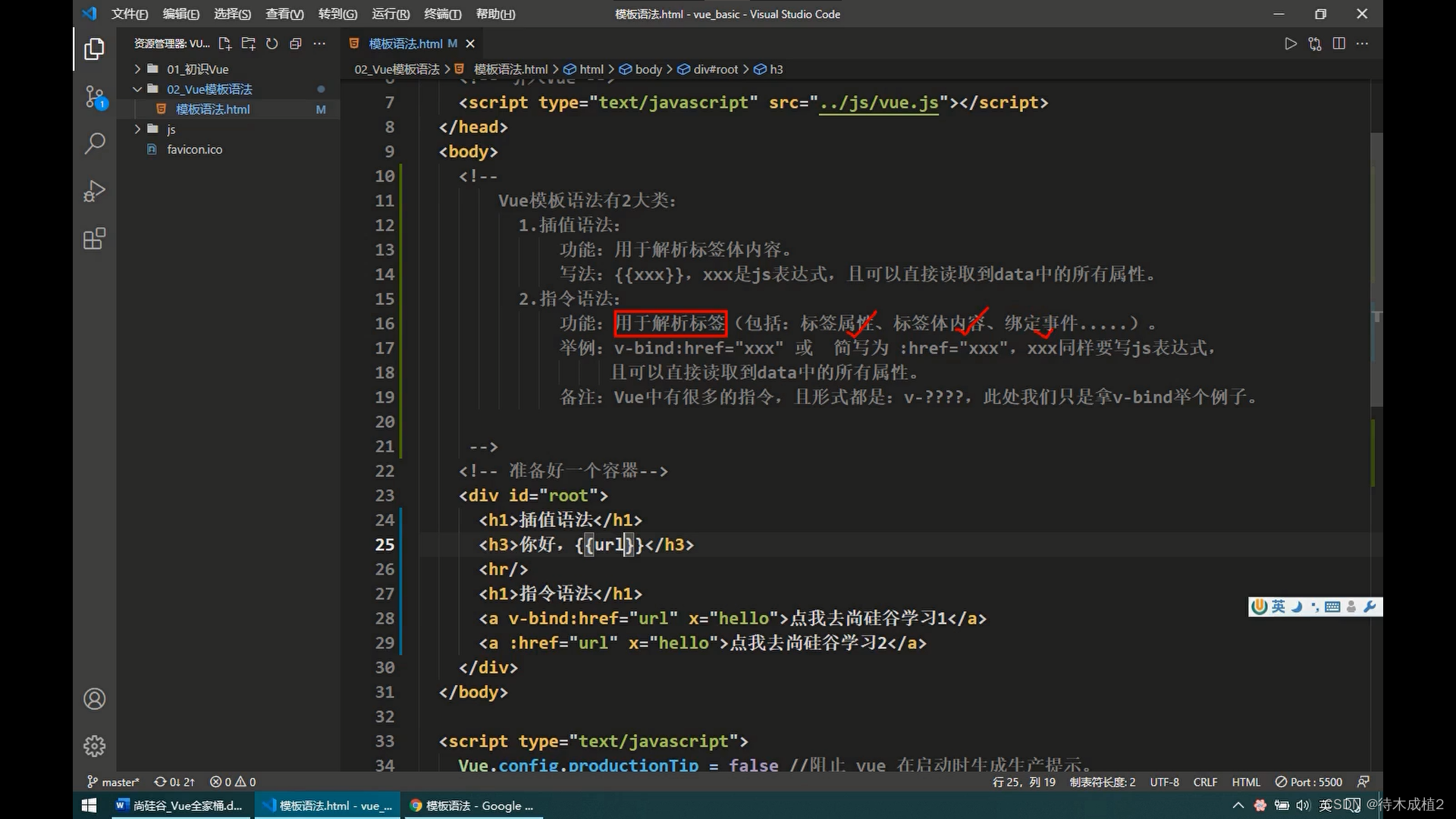Open errors and warnings problems panel

[233, 782]
